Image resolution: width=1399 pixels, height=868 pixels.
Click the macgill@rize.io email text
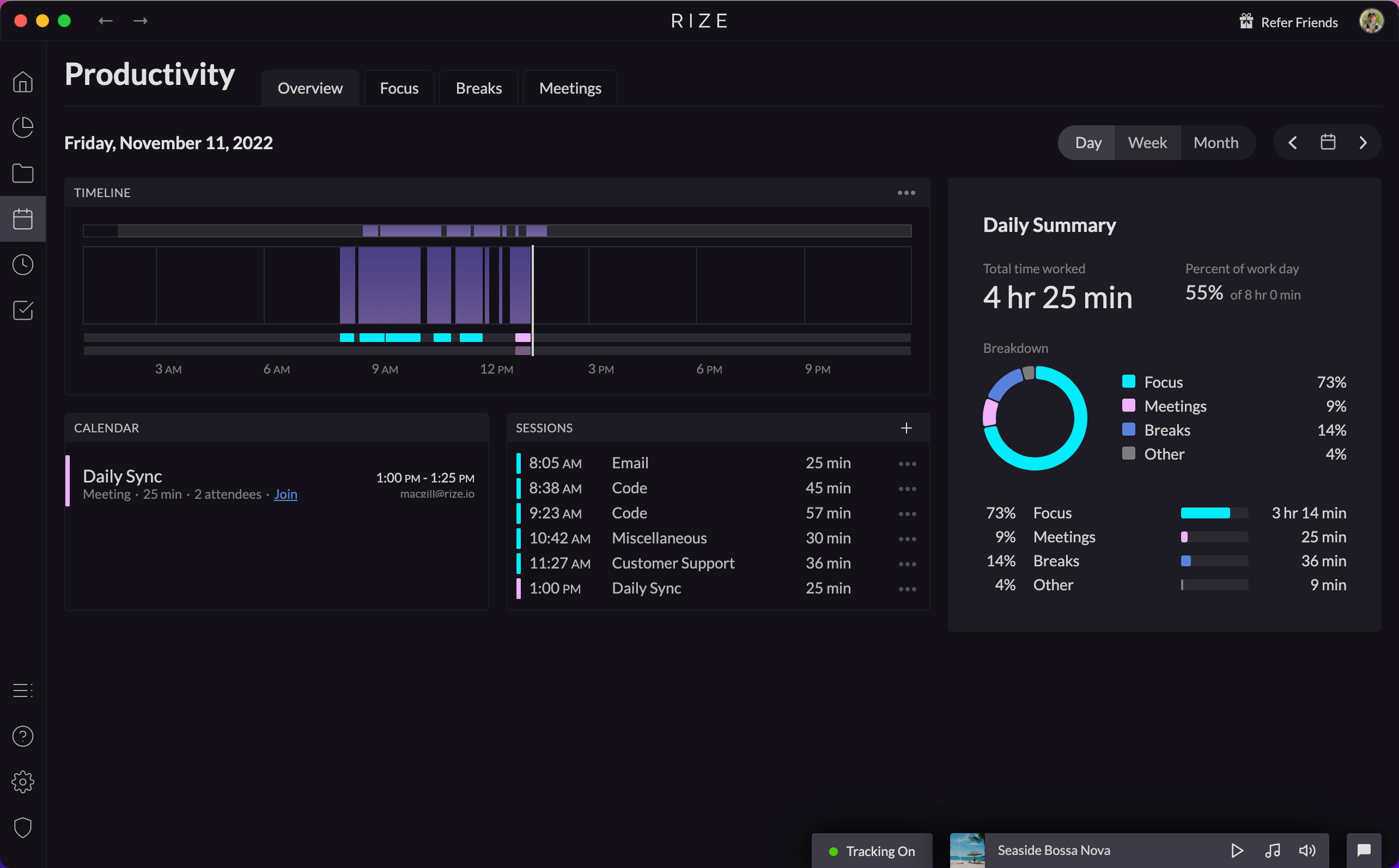point(437,494)
